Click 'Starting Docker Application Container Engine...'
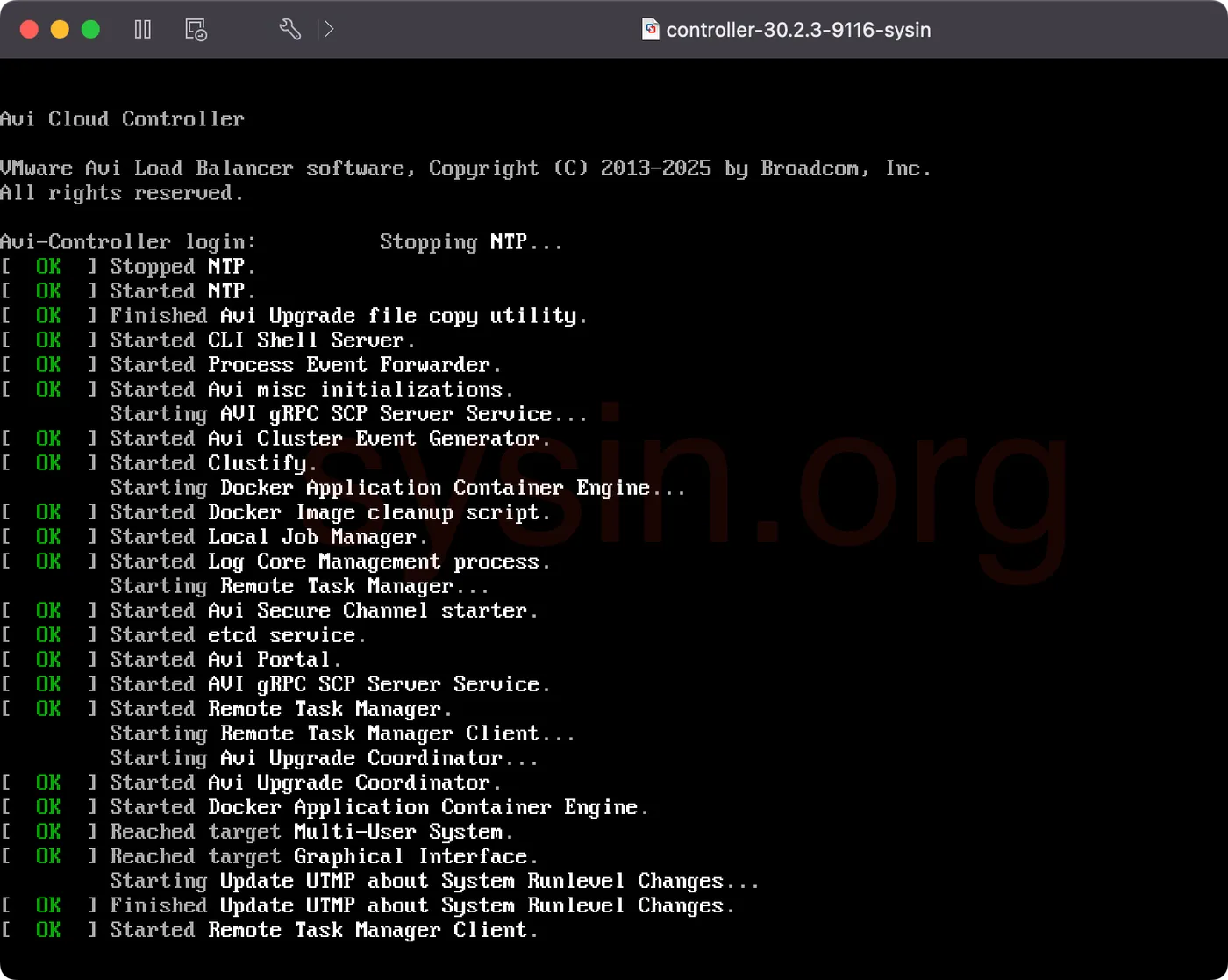Screen dimensions: 1228x980 (397, 488)
